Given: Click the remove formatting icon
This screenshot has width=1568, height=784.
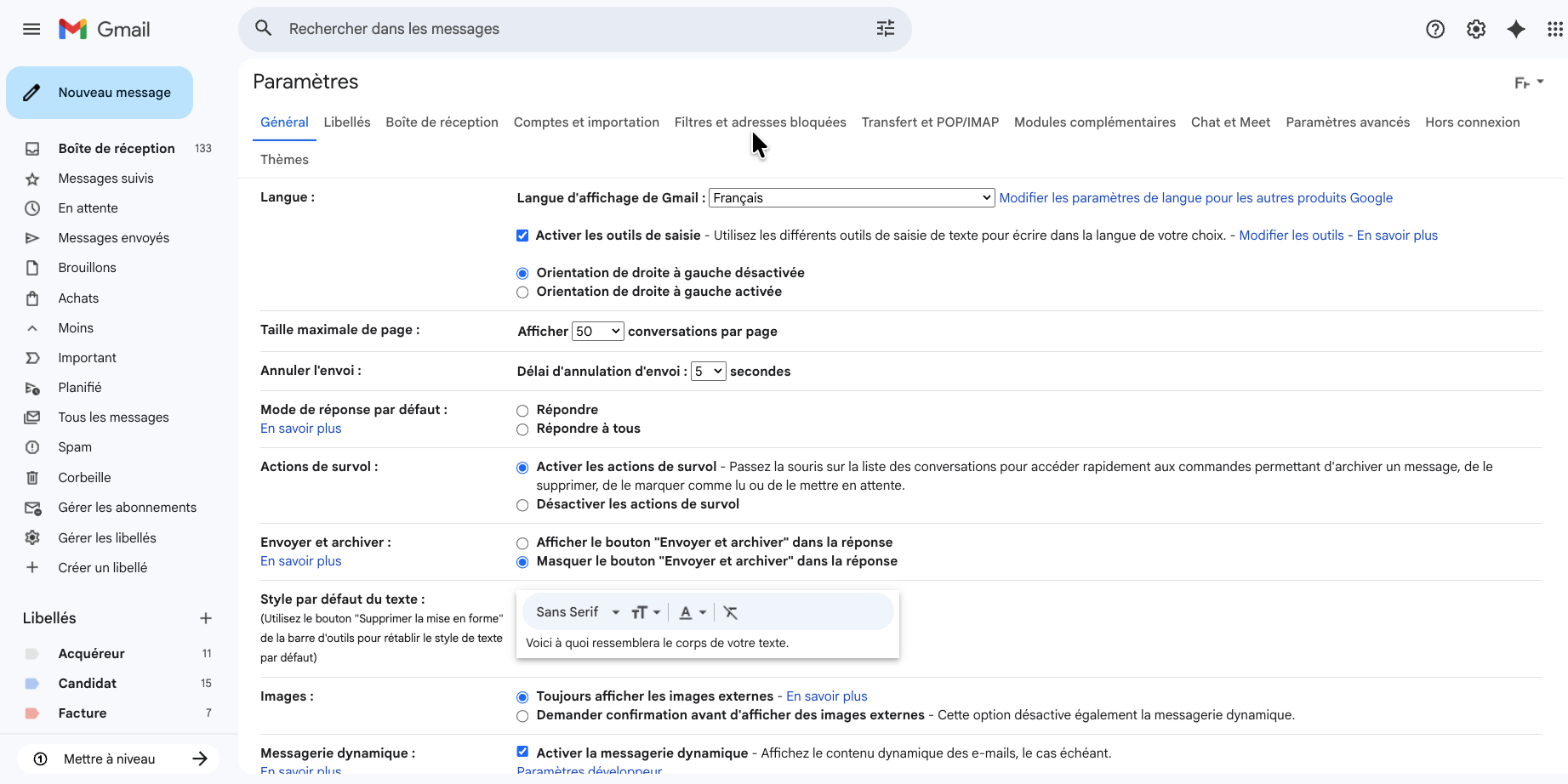Looking at the screenshot, I should tap(730, 612).
